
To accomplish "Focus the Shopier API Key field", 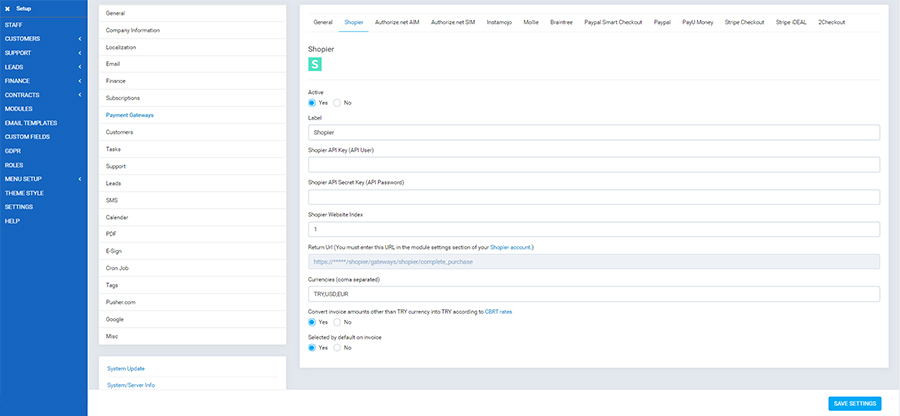I will 594,165.
